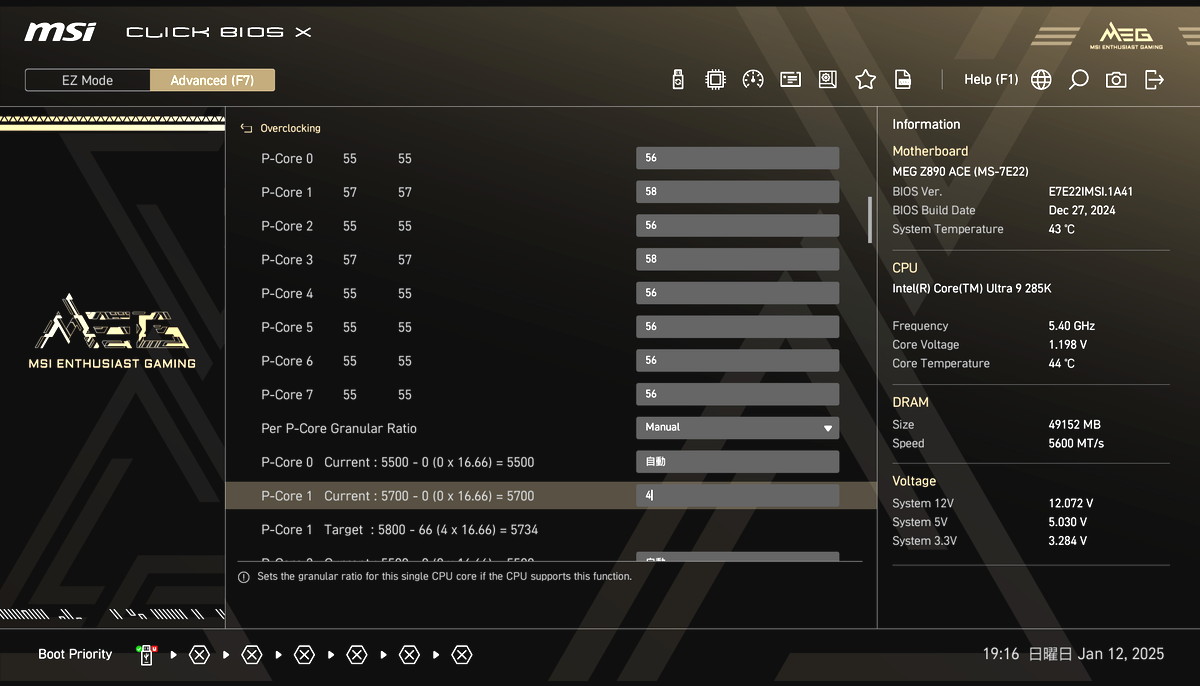Click BIOS version 'E7E22IMSI.1A41'
Screen dimensions: 1200x686
coord(1091,192)
